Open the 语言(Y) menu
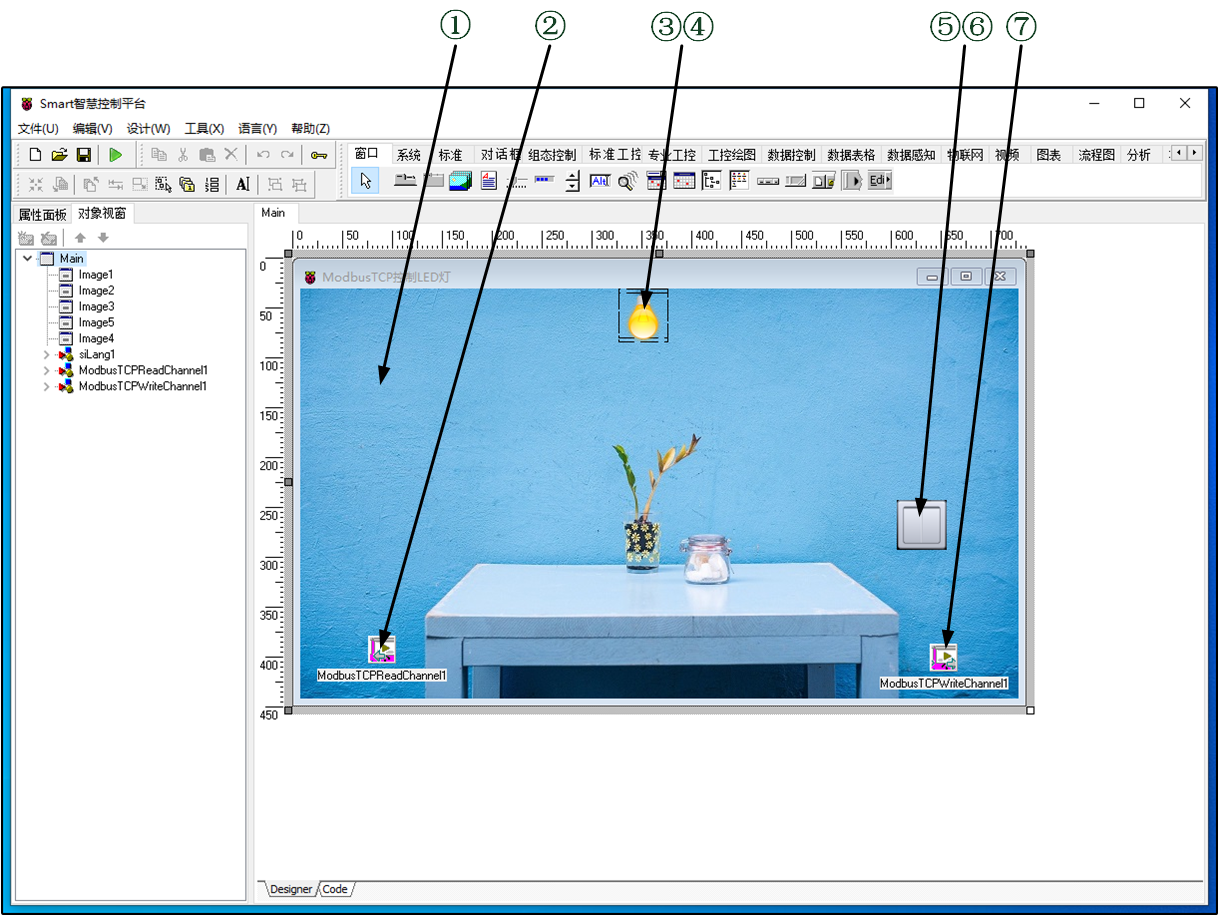This screenshot has width=1219, height=916. [x=258, y=129]
